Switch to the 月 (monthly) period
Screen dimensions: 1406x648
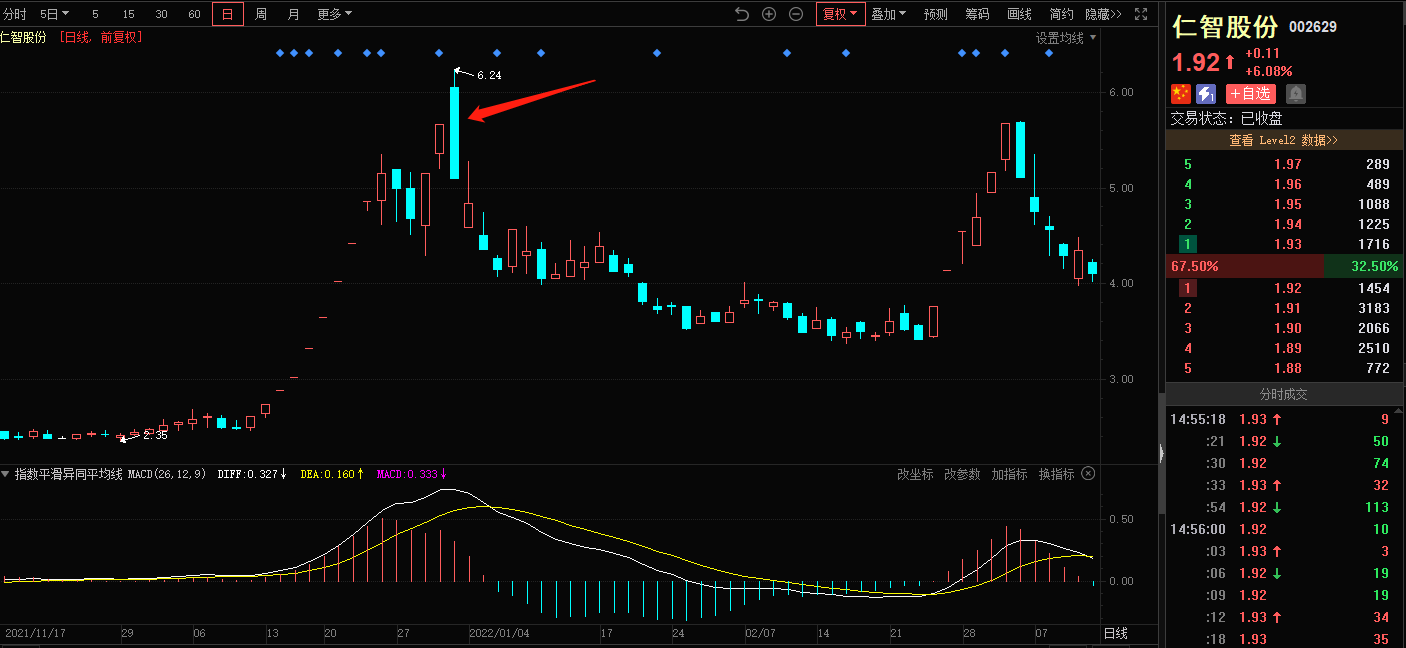pos(293,14)
